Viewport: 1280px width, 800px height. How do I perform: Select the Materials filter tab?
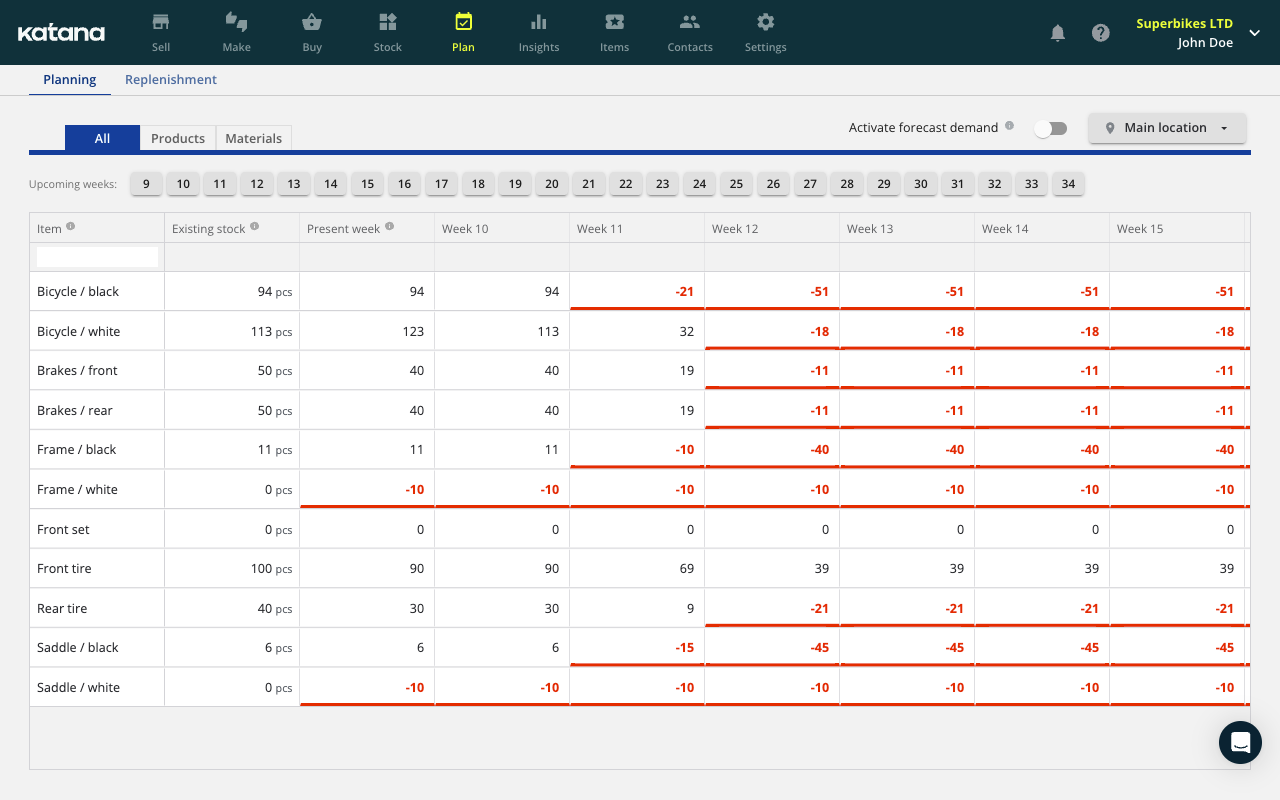coord(254,139)
